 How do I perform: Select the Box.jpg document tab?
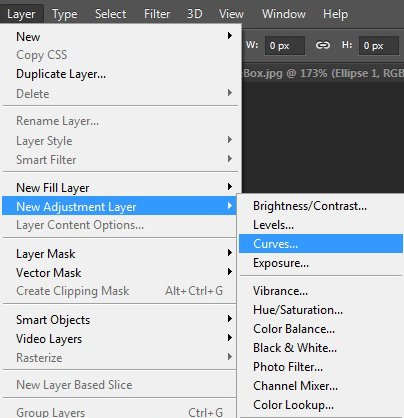point(323,73)
